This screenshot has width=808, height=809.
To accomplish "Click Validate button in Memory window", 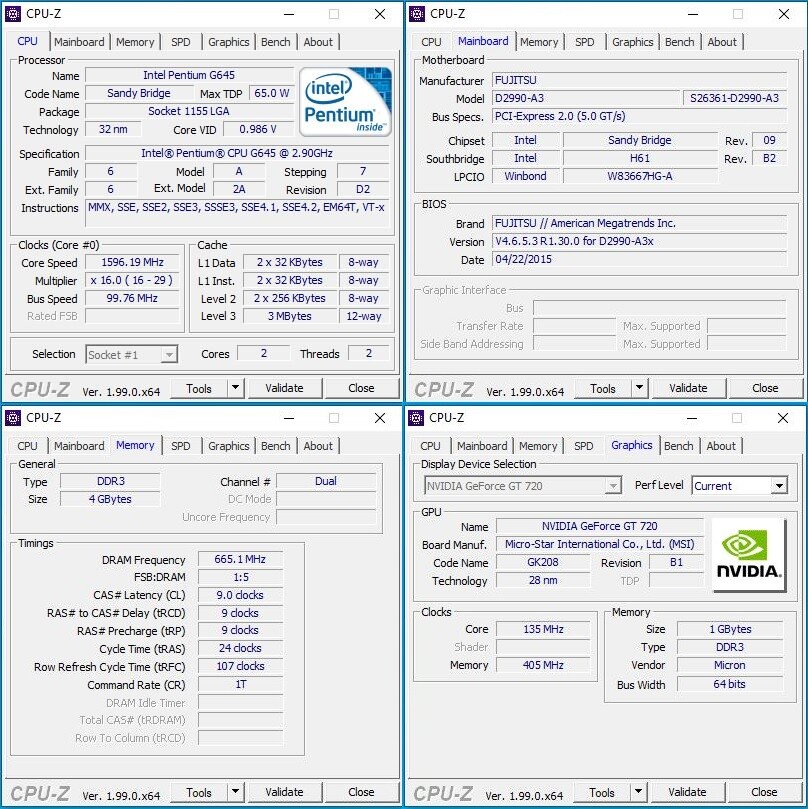I will click(285, 792).
